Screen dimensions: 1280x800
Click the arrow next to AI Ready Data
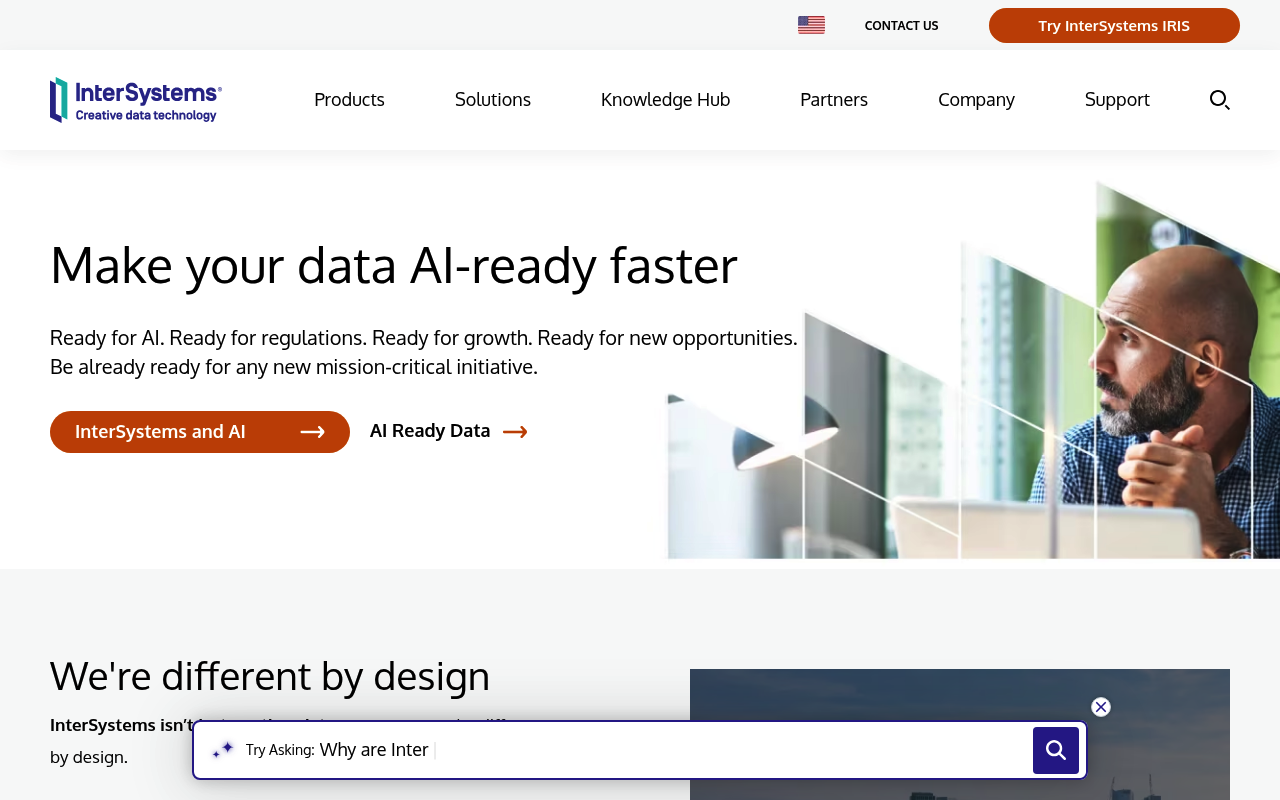(x=515, y=431)
